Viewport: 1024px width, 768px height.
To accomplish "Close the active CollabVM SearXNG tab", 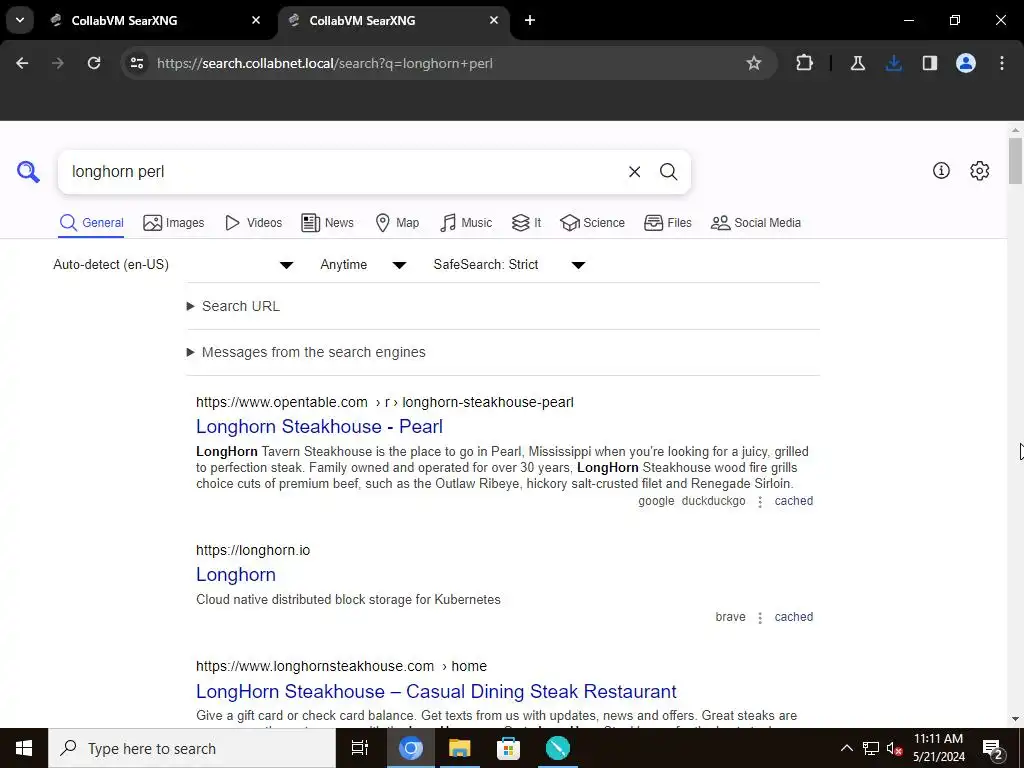I will 494,20.
